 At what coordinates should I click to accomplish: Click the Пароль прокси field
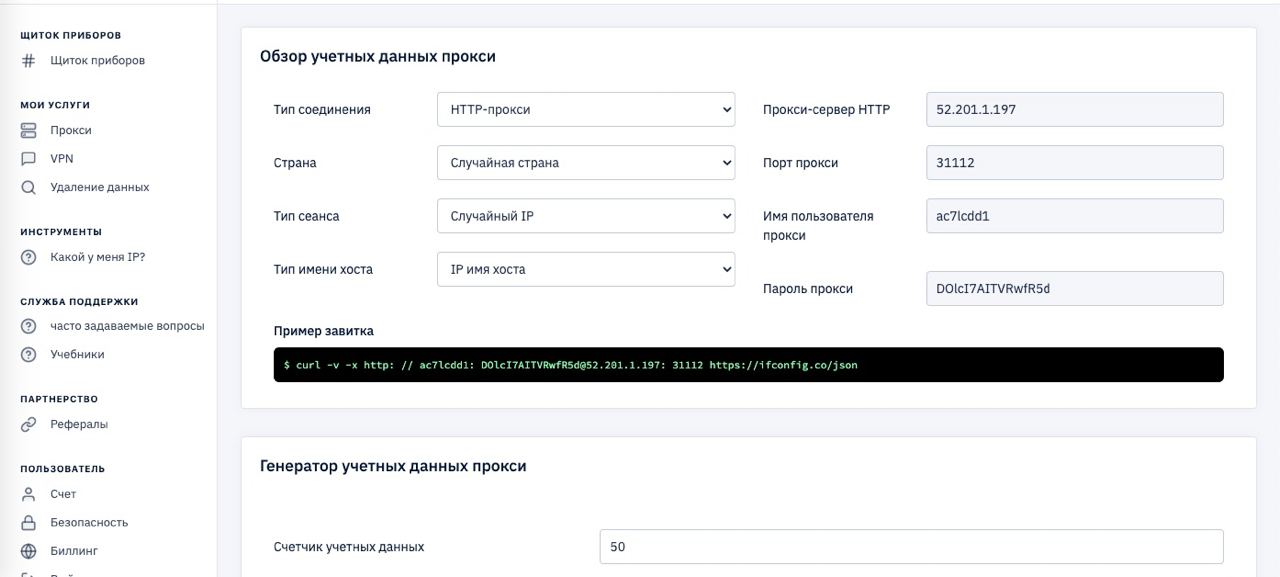tap(1074, 289)
